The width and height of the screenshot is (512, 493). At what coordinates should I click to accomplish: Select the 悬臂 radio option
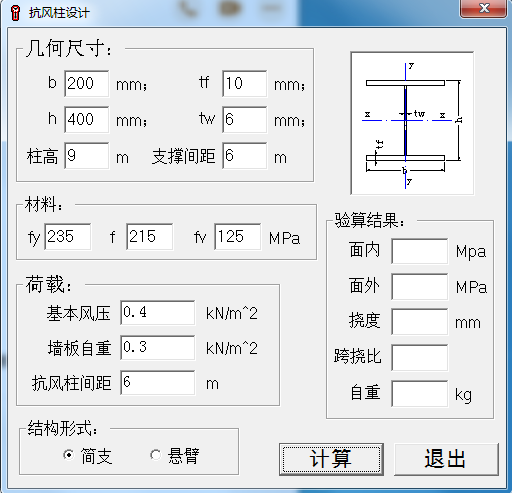[155, 455]
